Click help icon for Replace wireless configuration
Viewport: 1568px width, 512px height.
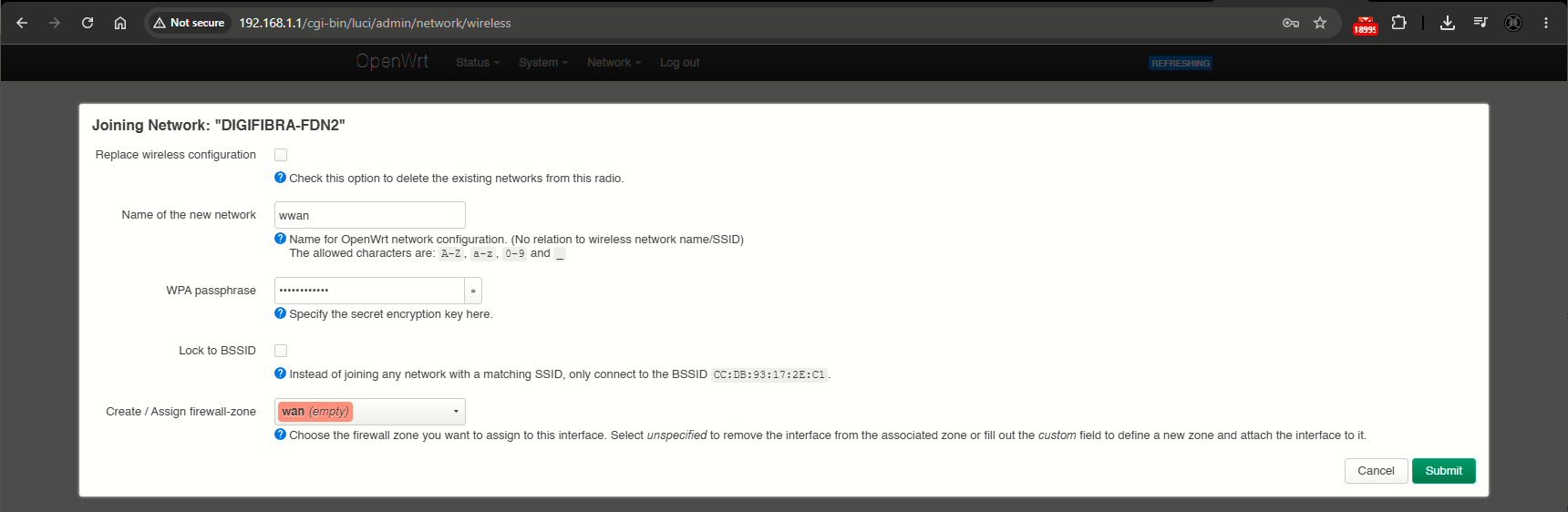click(280, 178)
